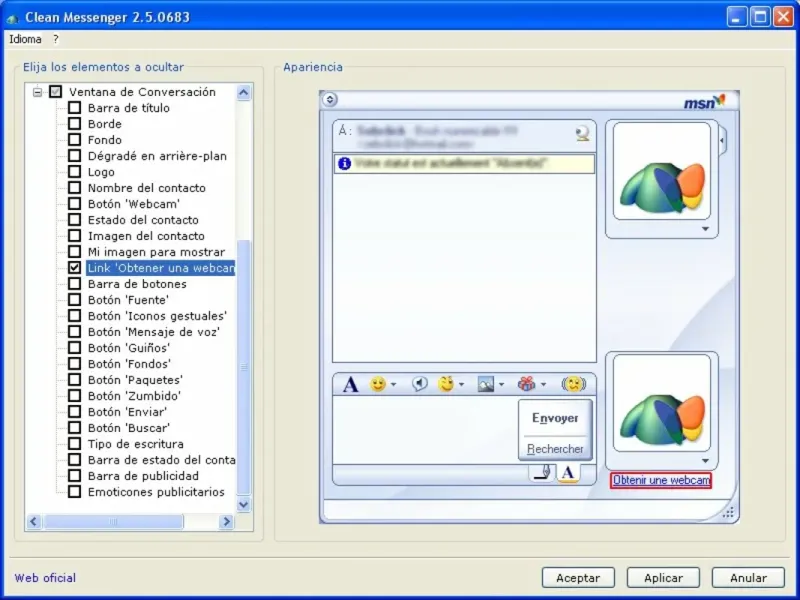Open dropdown arrow under my display picture
Viewport: 800px width, 600px height.
pyautogui.click(x=705, y=461)
